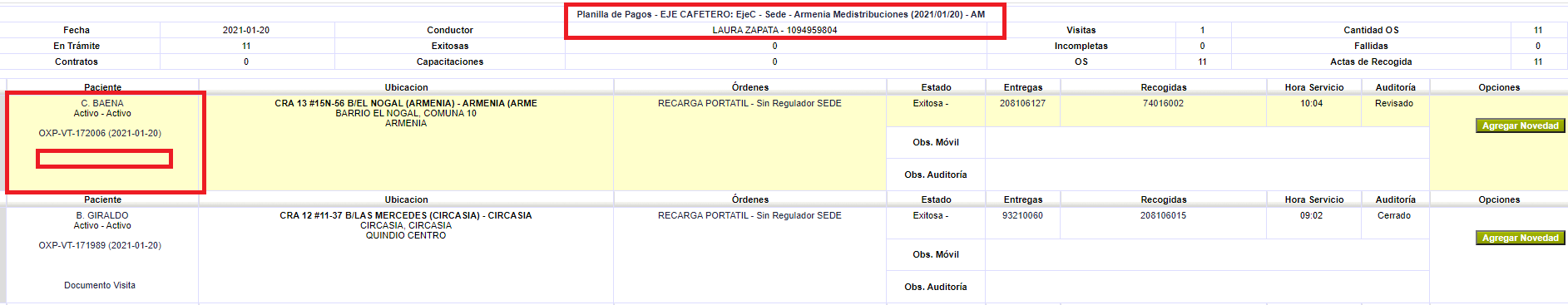Click Agregar Novedad for patient B. GIRALDO

click(1520, 238)
